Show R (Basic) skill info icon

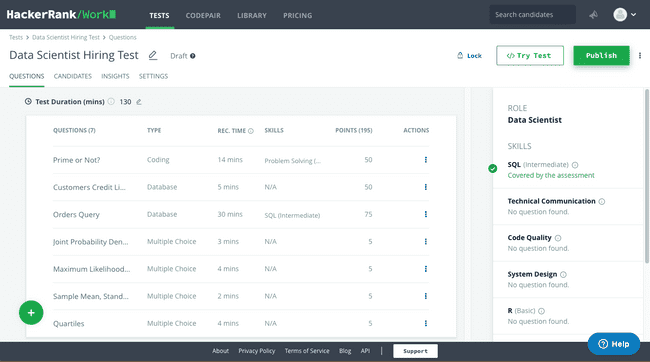coord(541,311)
